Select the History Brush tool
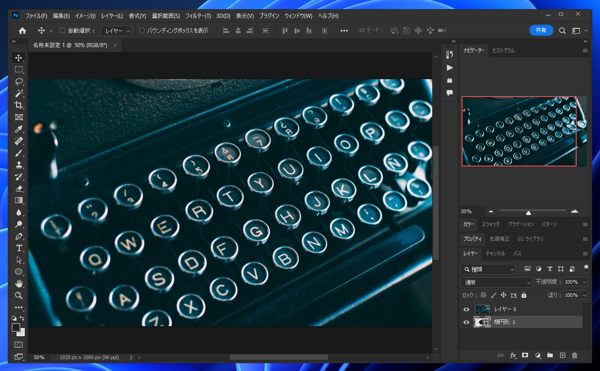This screenshot has width=600, height=371. coord(18,177)
